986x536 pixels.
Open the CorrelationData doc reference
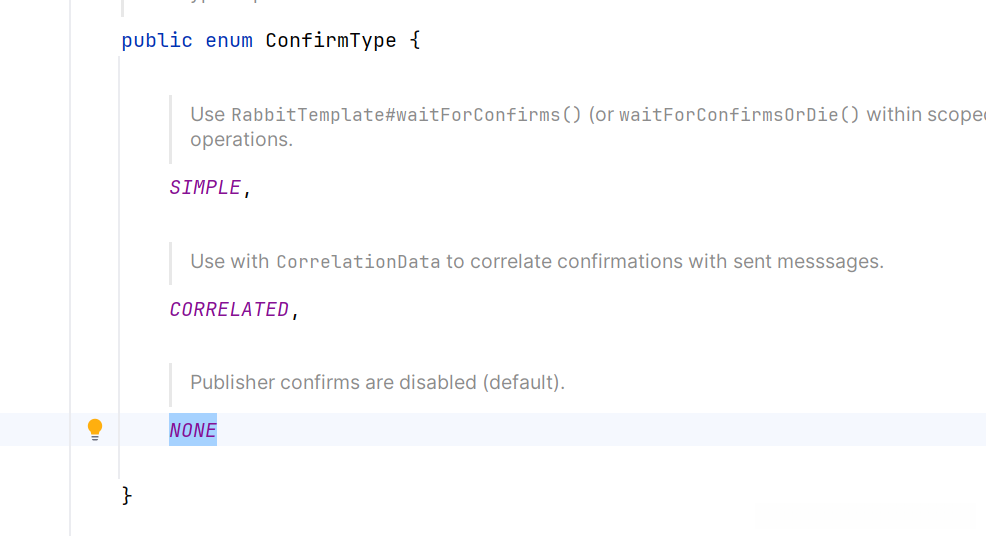(x=358, y=263)
